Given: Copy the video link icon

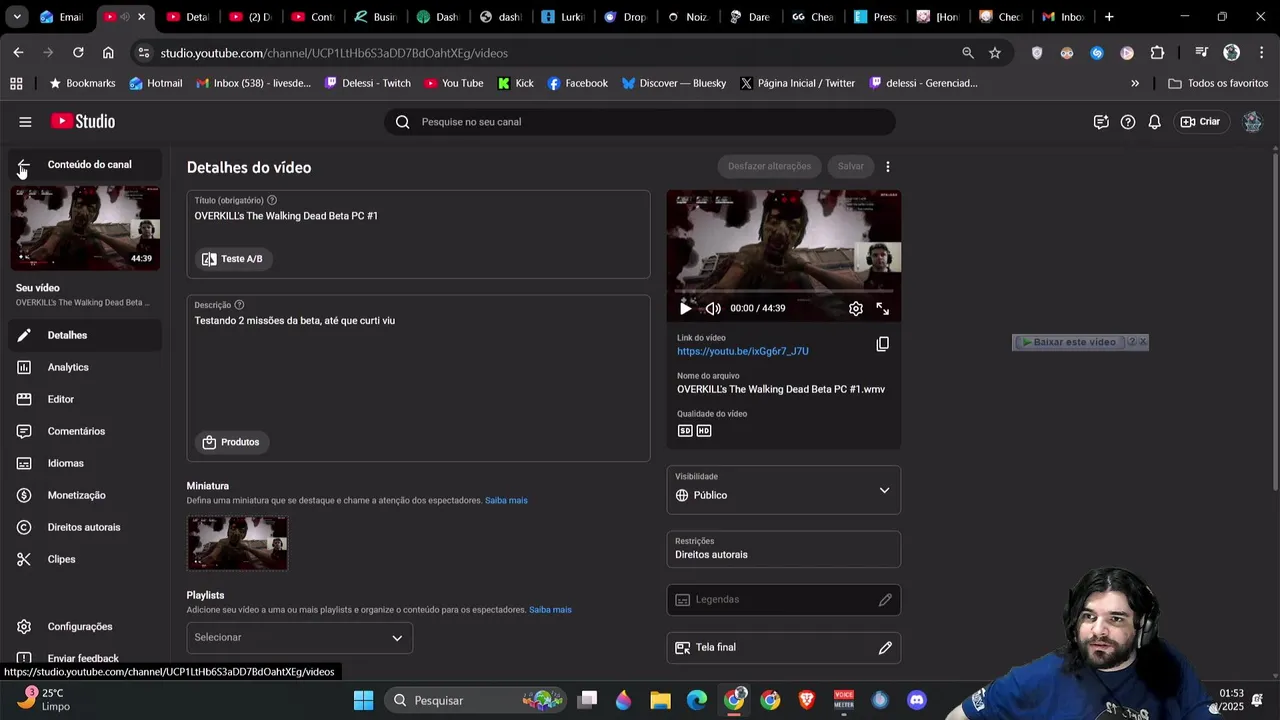Looking at the screenshot, I should 883,344.
